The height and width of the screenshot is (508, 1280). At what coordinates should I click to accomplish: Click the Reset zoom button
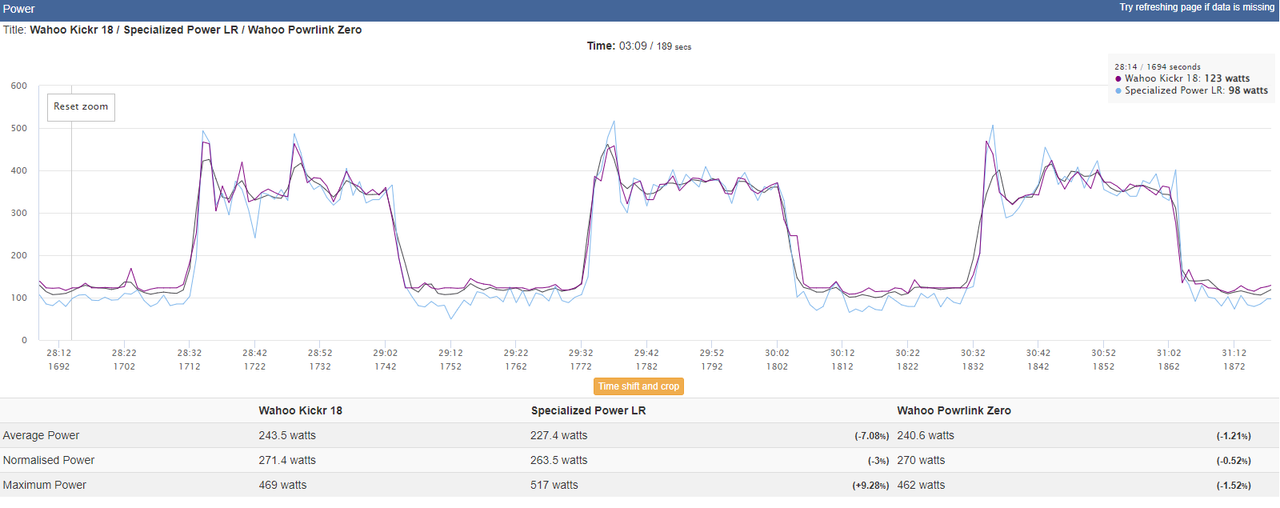coord(81,107)
